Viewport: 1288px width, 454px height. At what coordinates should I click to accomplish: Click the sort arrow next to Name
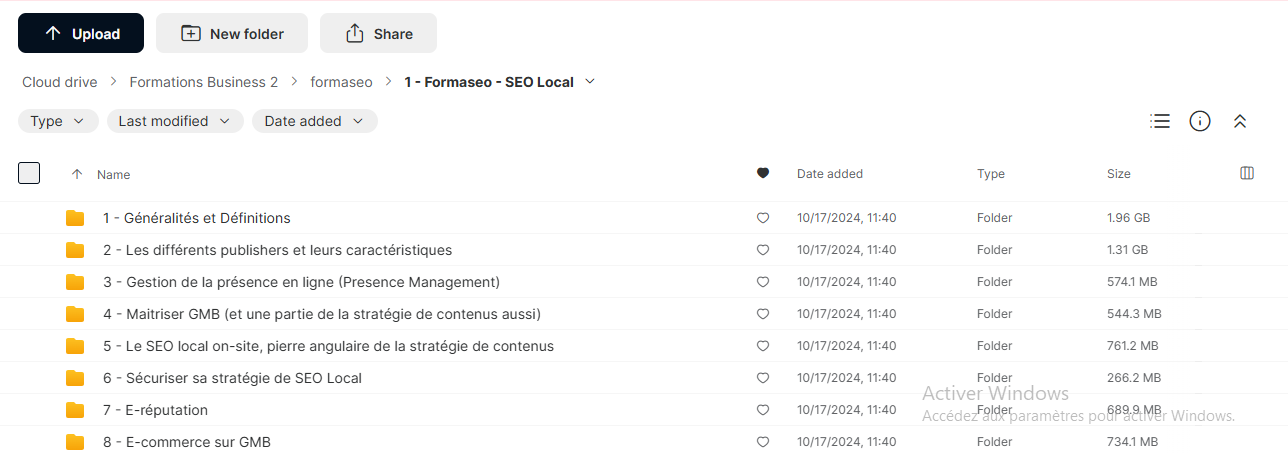(x=77, y=174)
